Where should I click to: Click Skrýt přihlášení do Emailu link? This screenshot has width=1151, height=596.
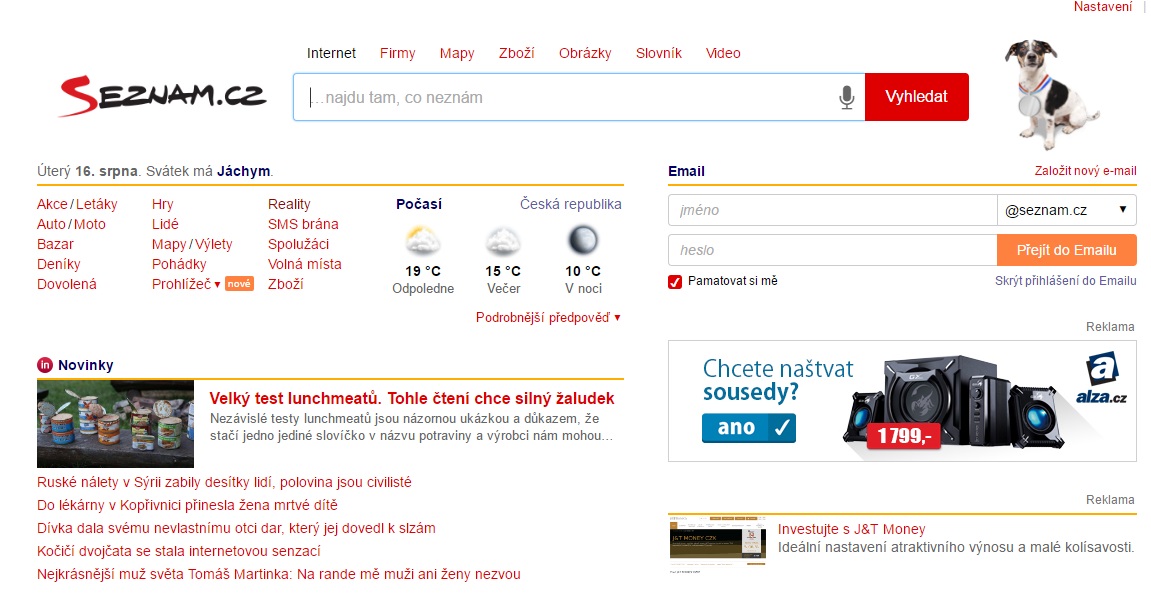pyautogui.click(x=1065, y=280)
